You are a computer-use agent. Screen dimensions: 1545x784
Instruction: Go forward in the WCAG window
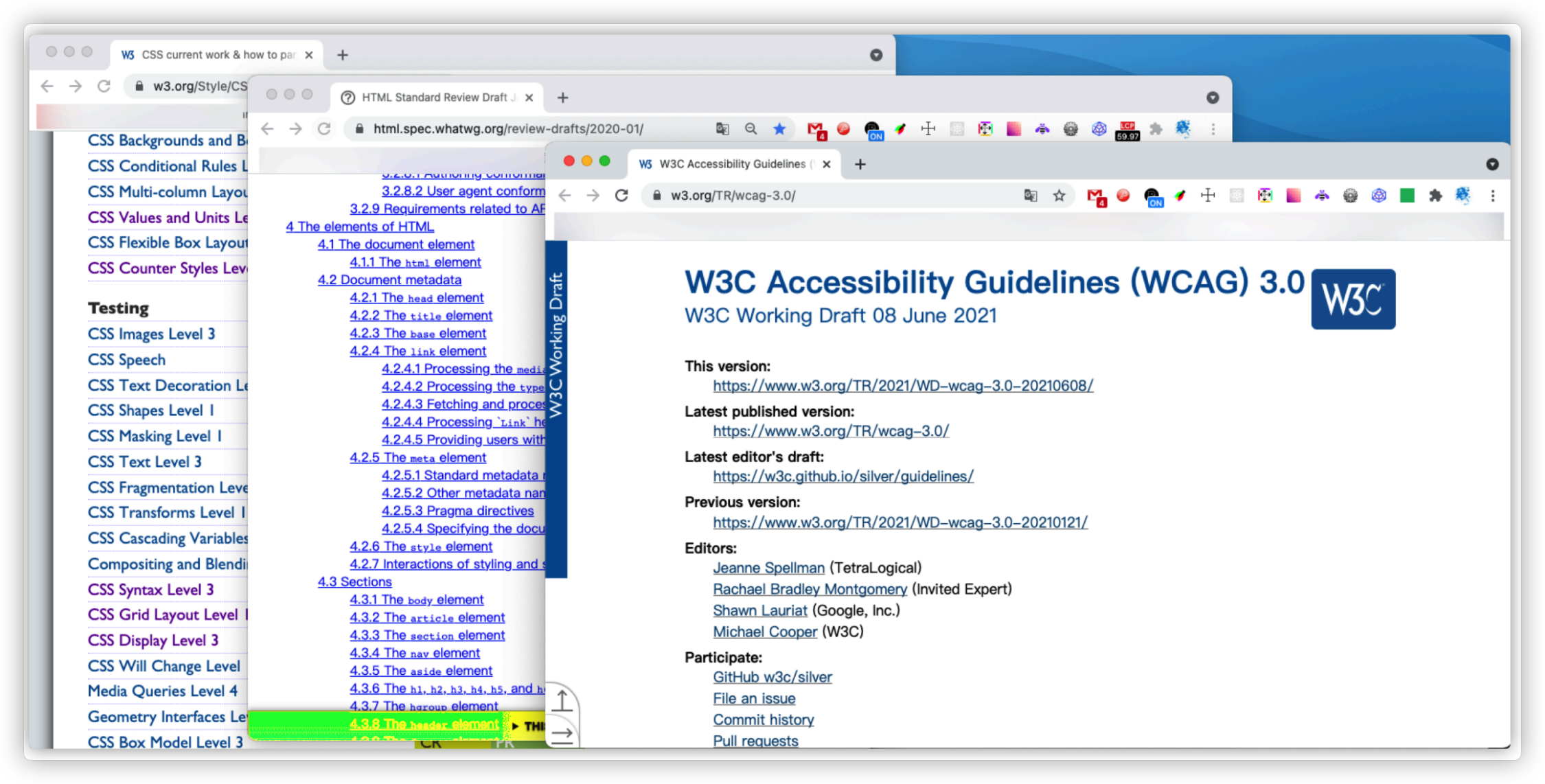click(593, 196)
